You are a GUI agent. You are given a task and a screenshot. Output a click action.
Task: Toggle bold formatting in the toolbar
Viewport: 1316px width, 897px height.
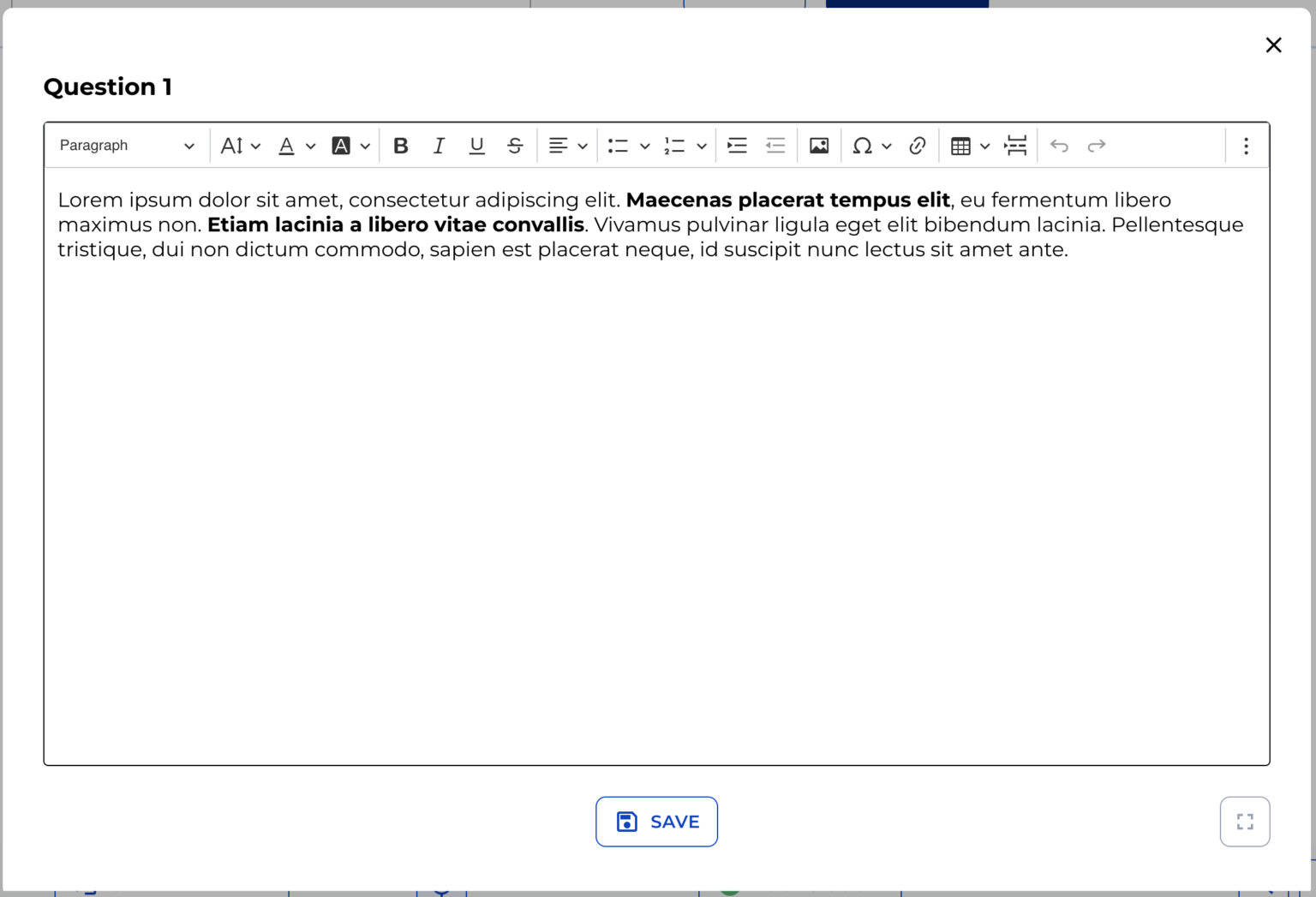pyautogui.click(x=400, y=146)
